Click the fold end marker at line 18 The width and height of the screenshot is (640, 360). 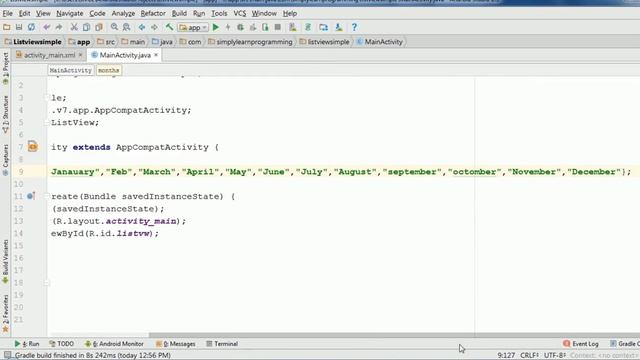(47, 282)
